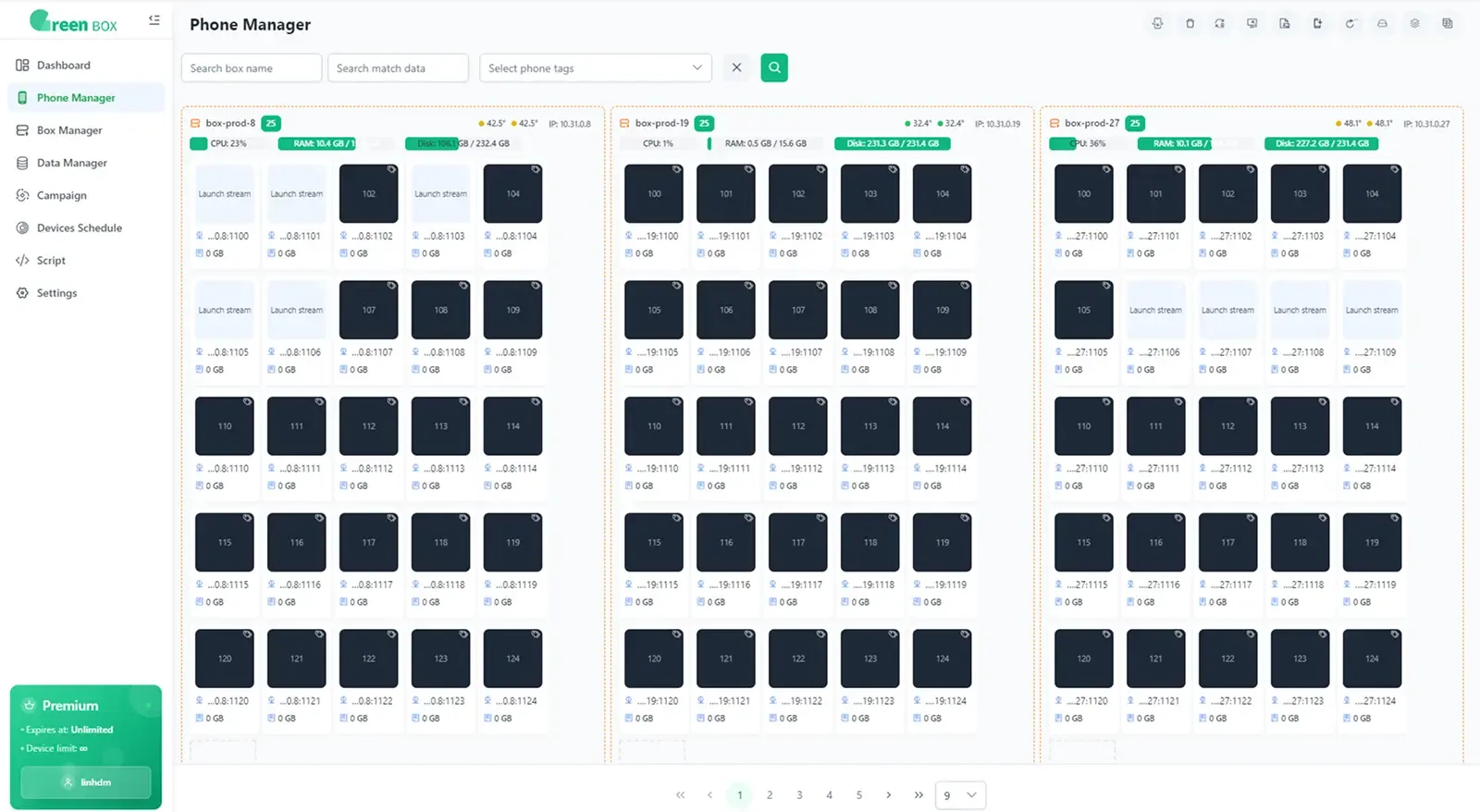Screen dimensions: 1480x812
Task: Click the stacked layers icon in top toolbar
Action: [1414, 24]
